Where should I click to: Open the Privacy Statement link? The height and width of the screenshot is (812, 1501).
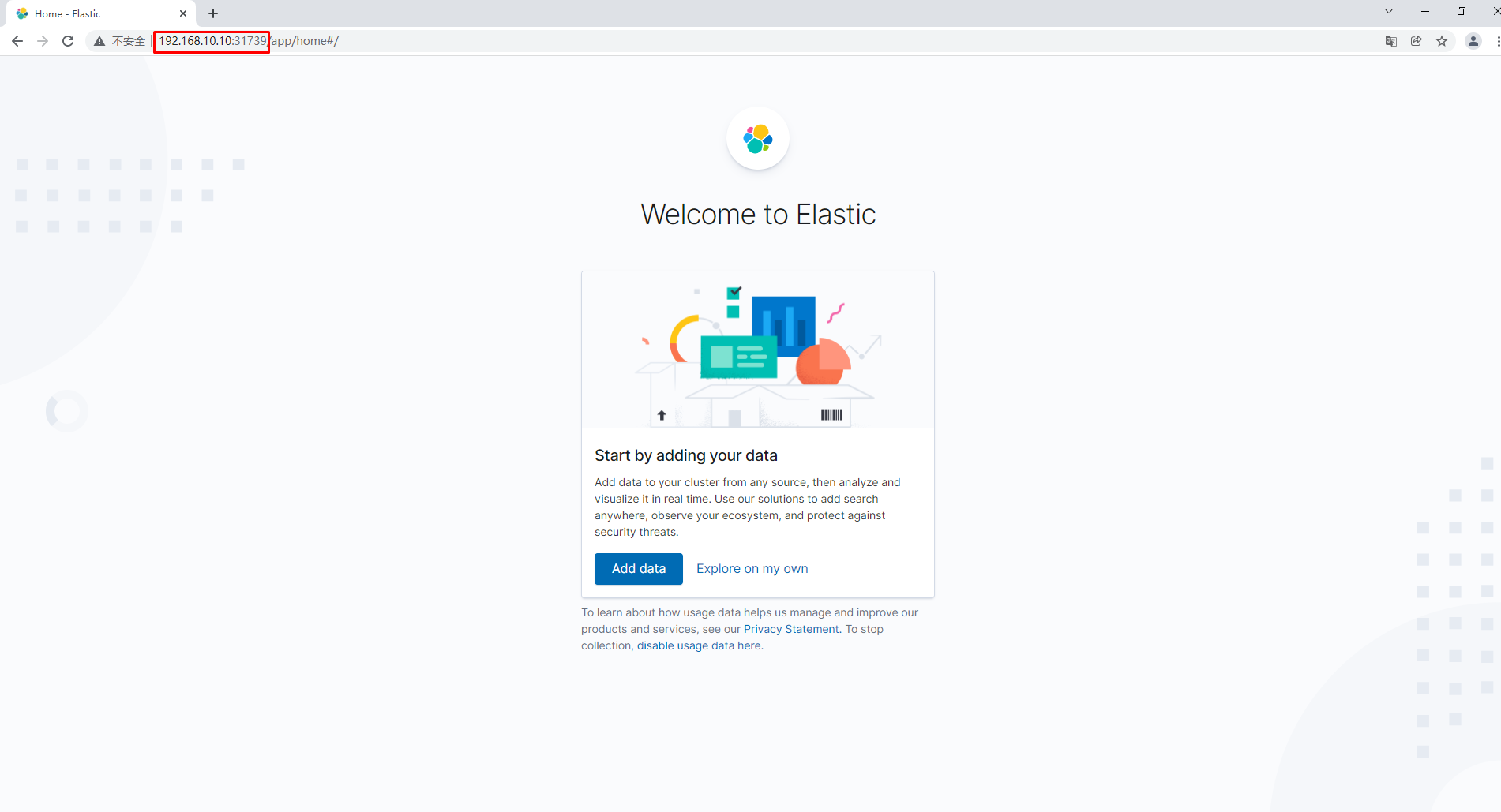[x=791, y=629]
